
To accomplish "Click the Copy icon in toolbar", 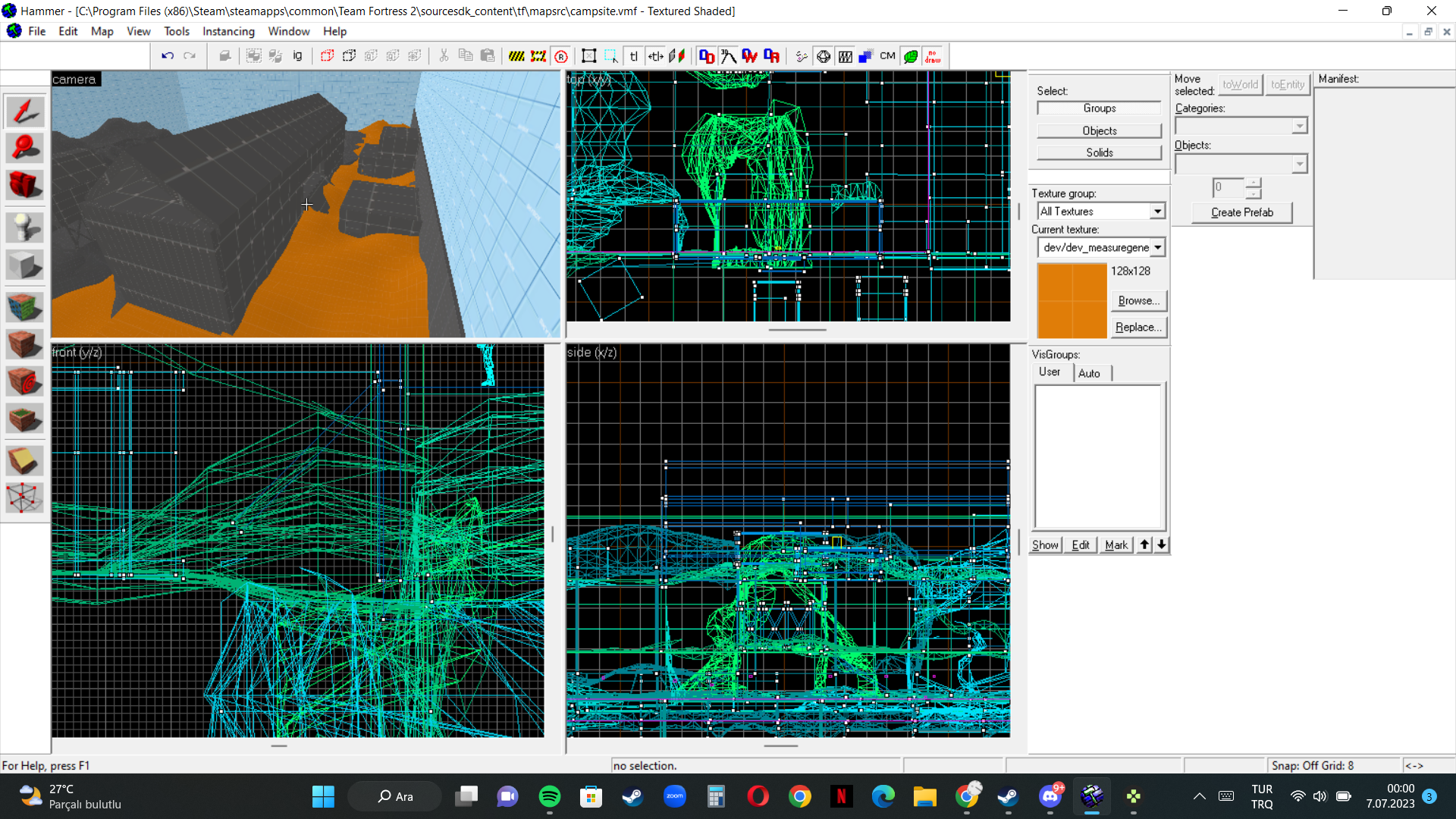I will 466,56.
